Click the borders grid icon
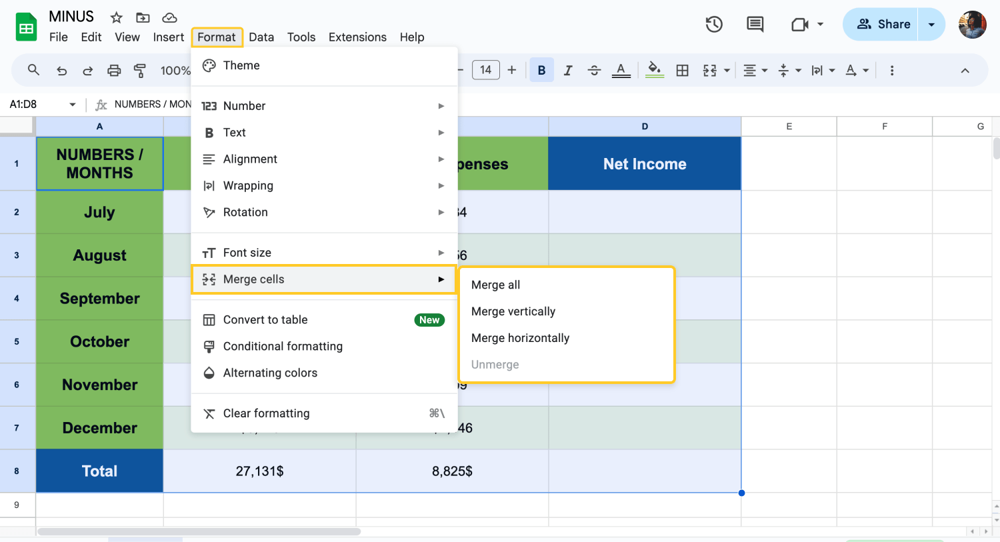Viewport: 1000px width, 542px height. (x=682, y=71)
